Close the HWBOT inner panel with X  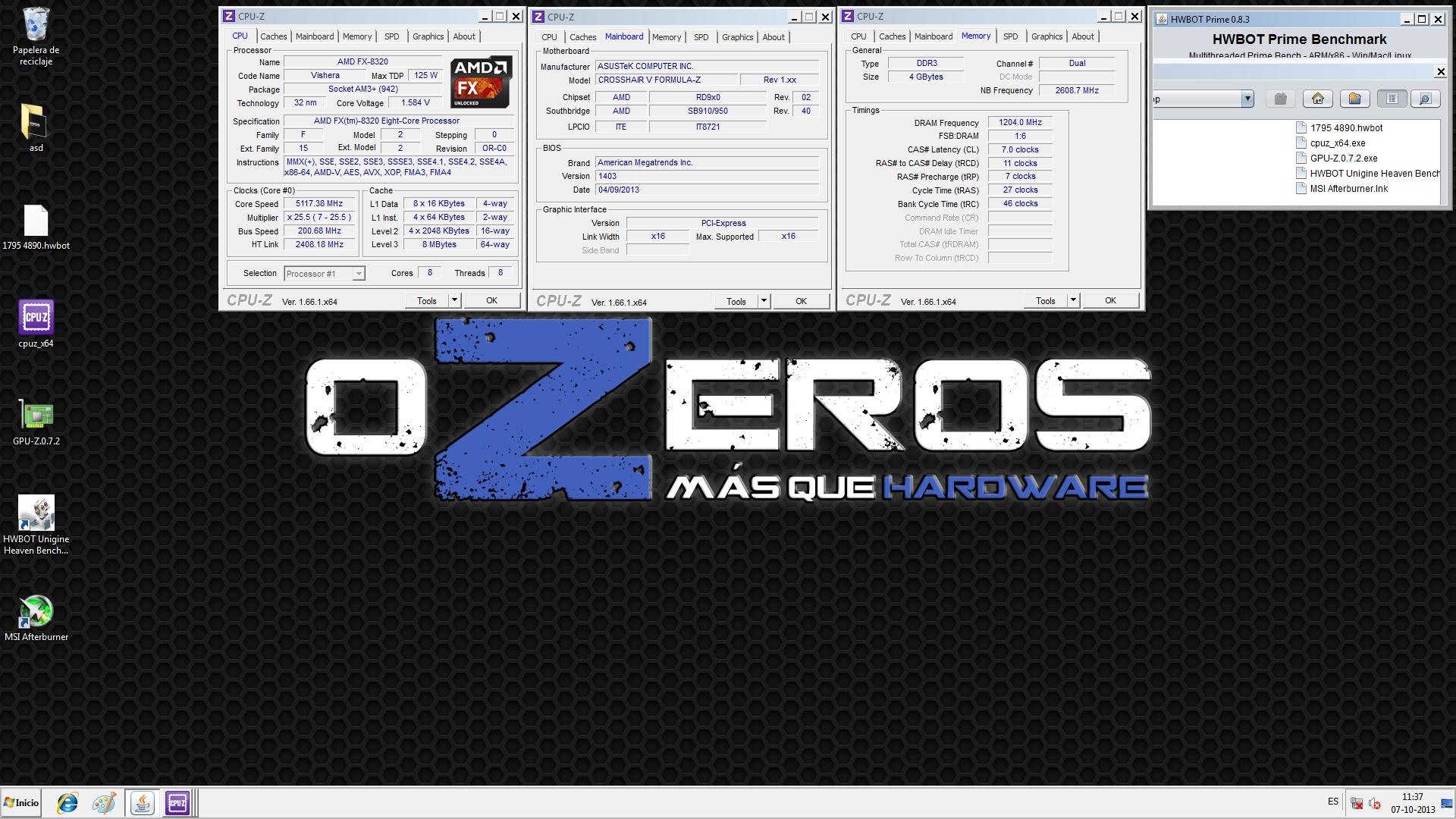1441,72
